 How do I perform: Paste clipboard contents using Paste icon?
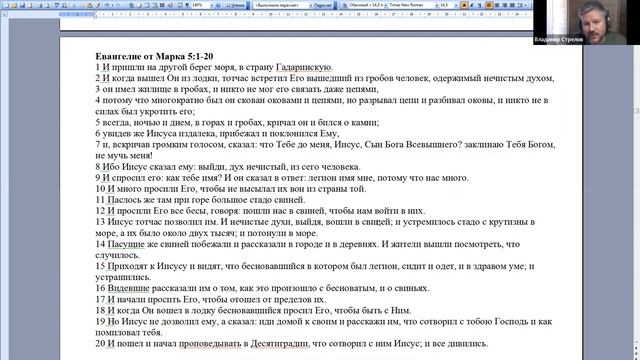pyautogui.click(x=90, y=5)
